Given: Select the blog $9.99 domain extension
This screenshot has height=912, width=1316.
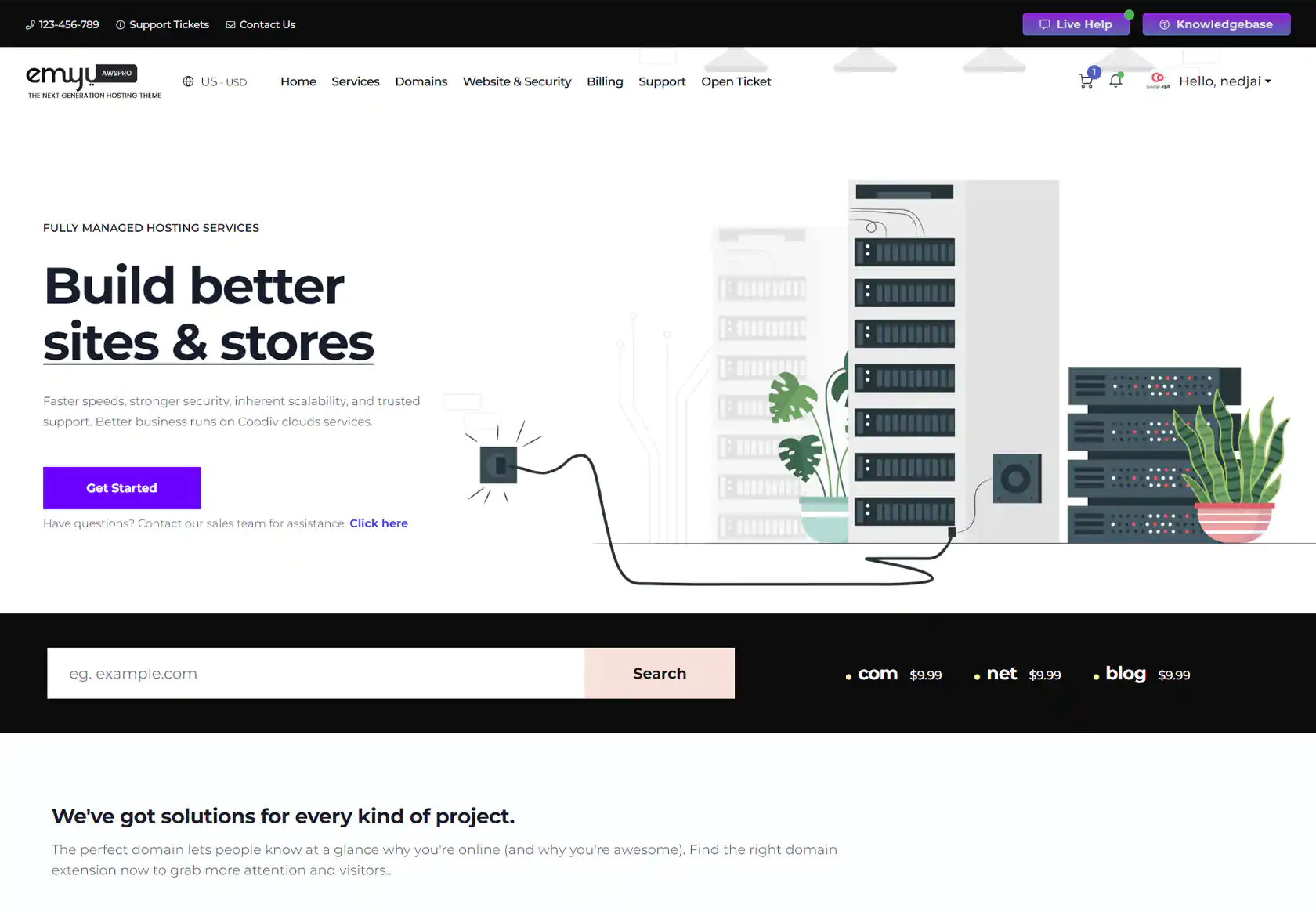Looking at the screenshot, I should pos(1141,674).
